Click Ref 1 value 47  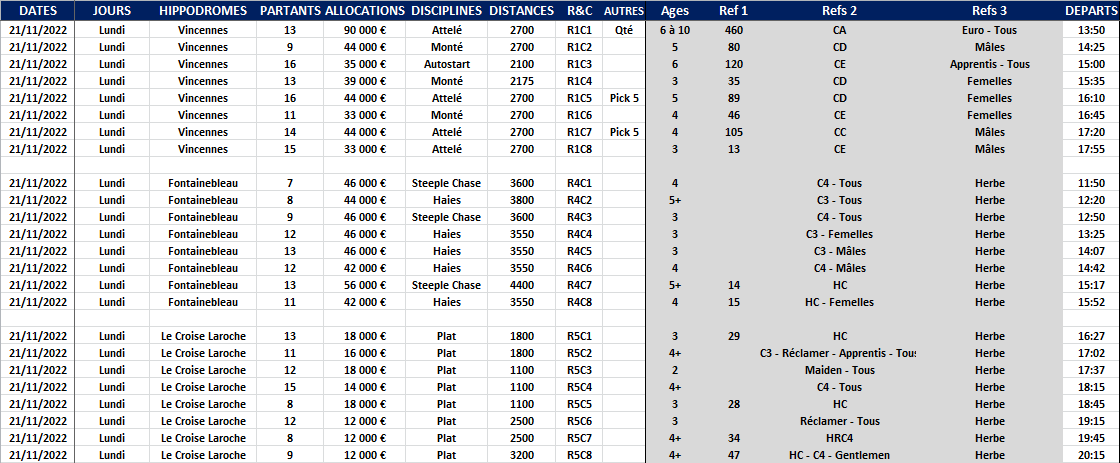(733, 455)
